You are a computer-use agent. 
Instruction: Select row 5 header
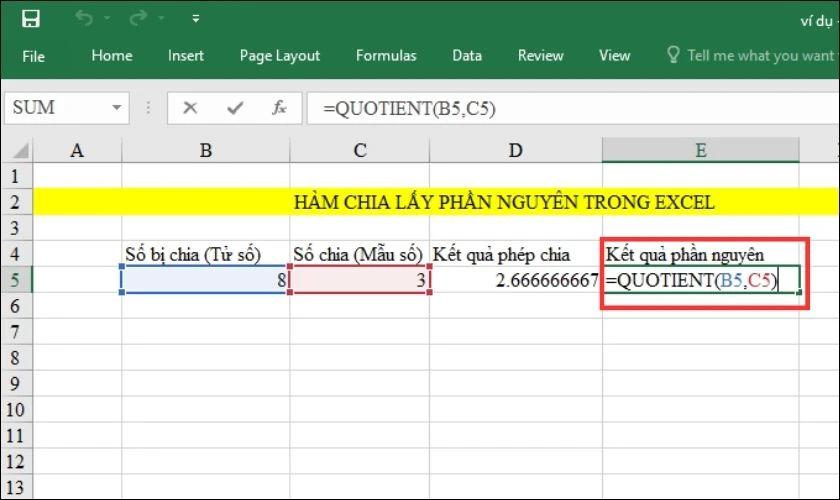[x=15, y=280]
